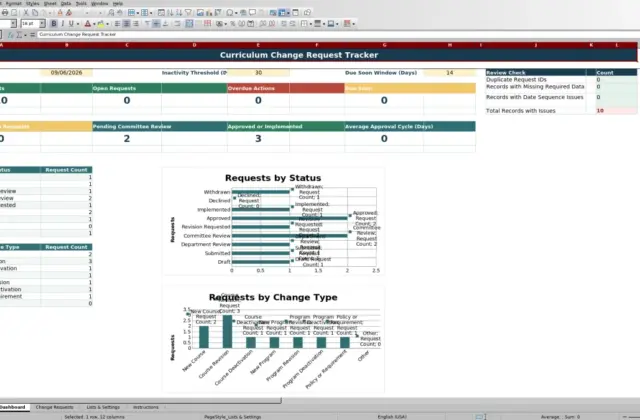
Task: Open the font size dropdown
Action: 42,24
